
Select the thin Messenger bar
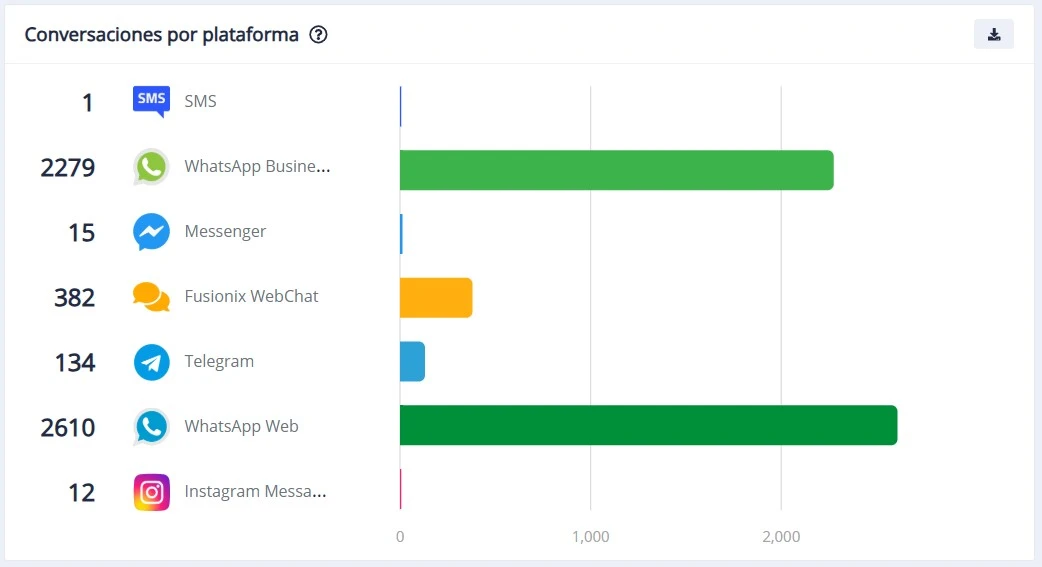[x=401, y=234]
